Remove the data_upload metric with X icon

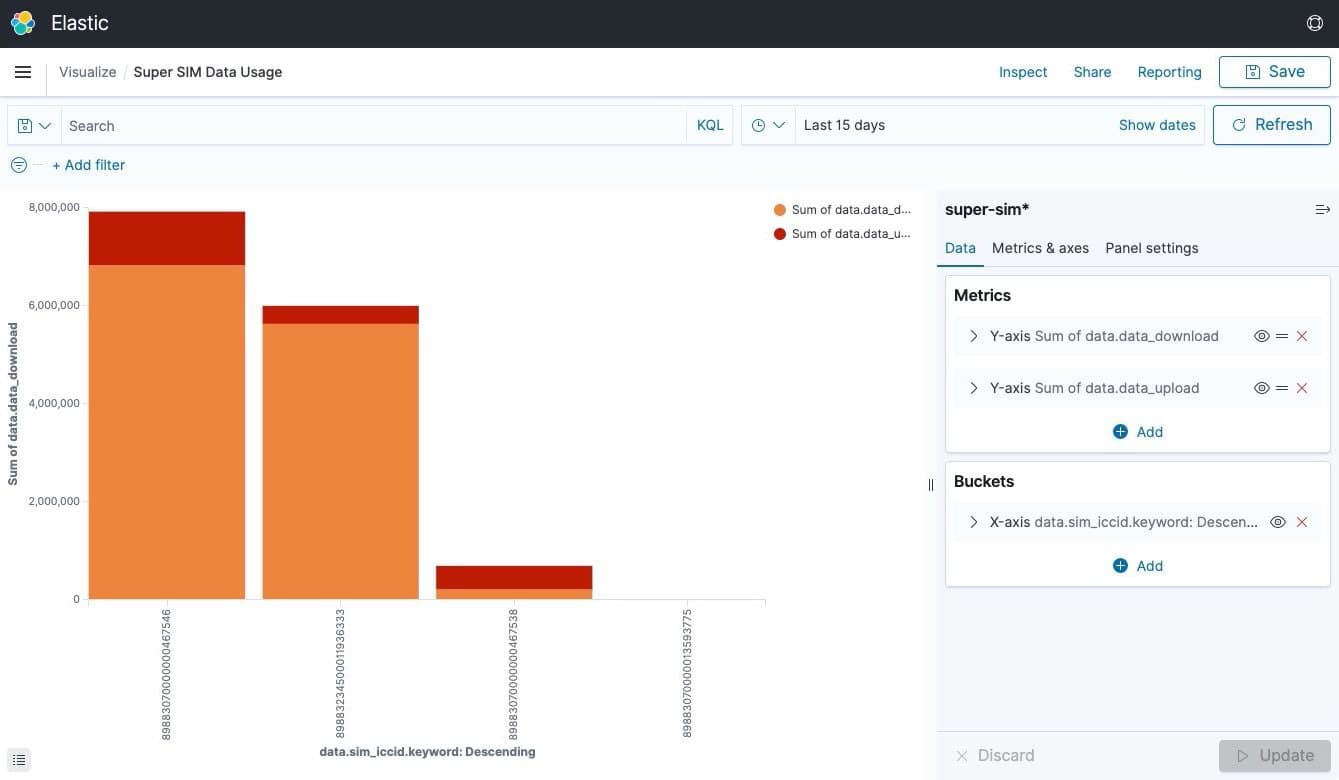pyautogui.click(x=1302, y=388)
